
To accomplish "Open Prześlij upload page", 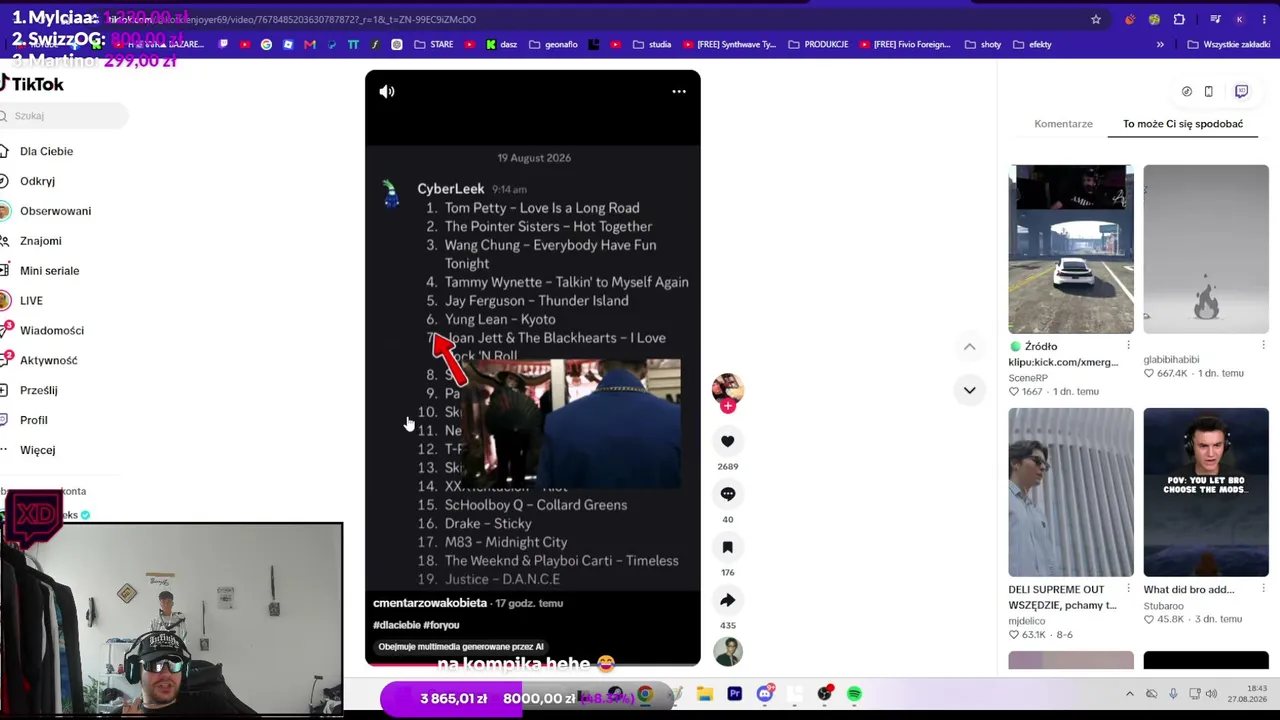I will pos(38,390).
